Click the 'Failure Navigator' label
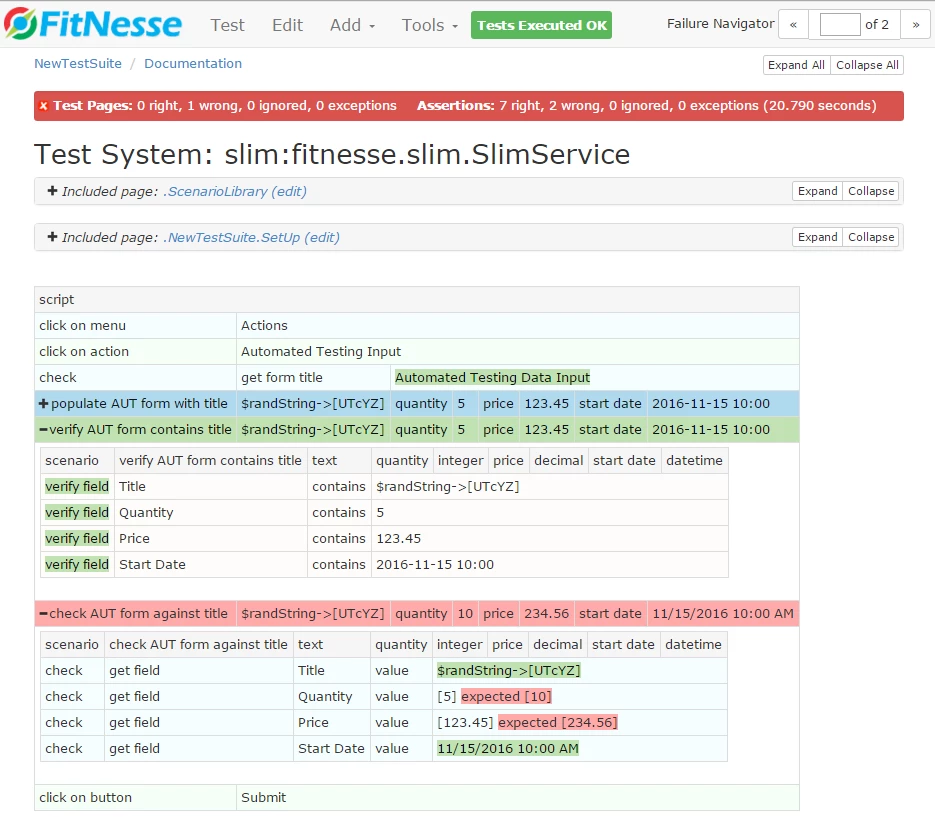 (x=720, y=24)
